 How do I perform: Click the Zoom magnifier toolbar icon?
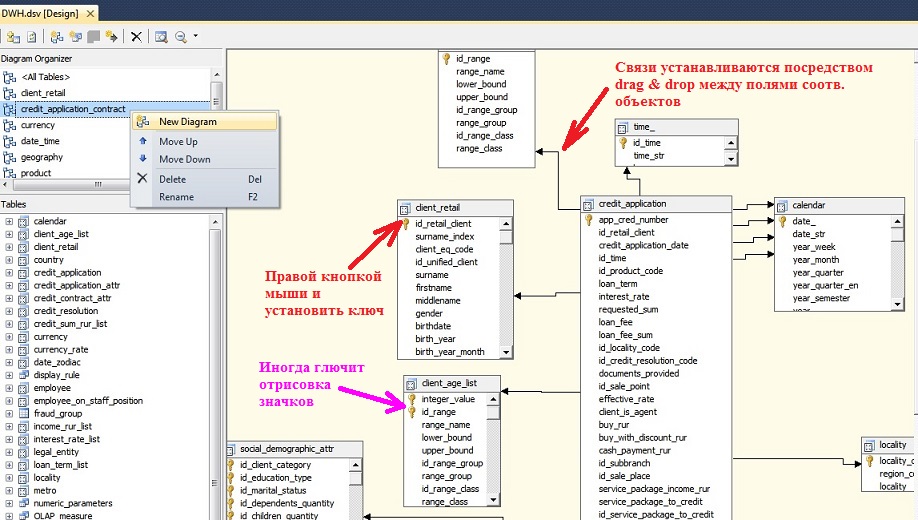[x=181, y=37]
